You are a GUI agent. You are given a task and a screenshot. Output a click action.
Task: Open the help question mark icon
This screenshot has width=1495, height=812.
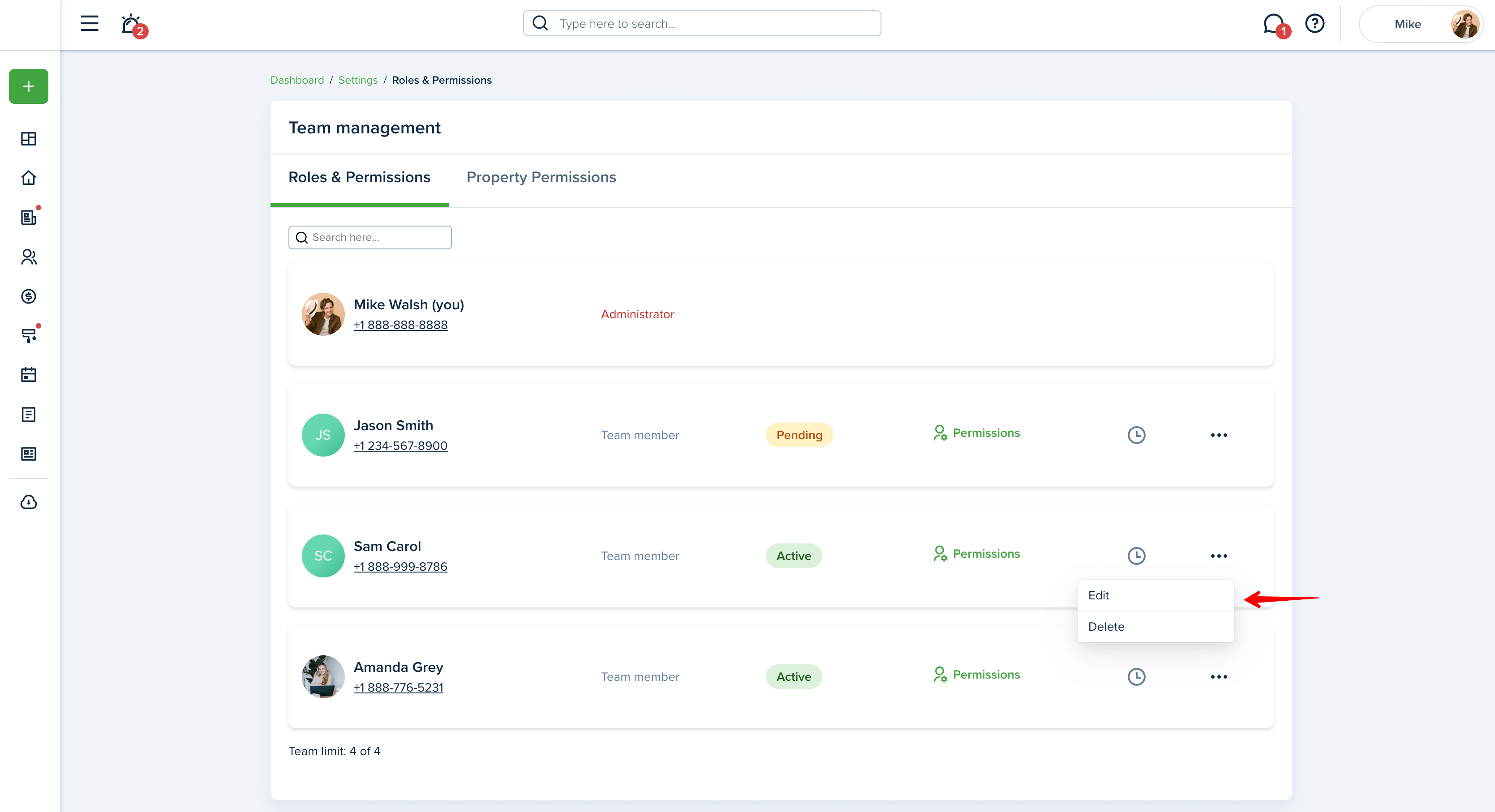pos(1315,24)
